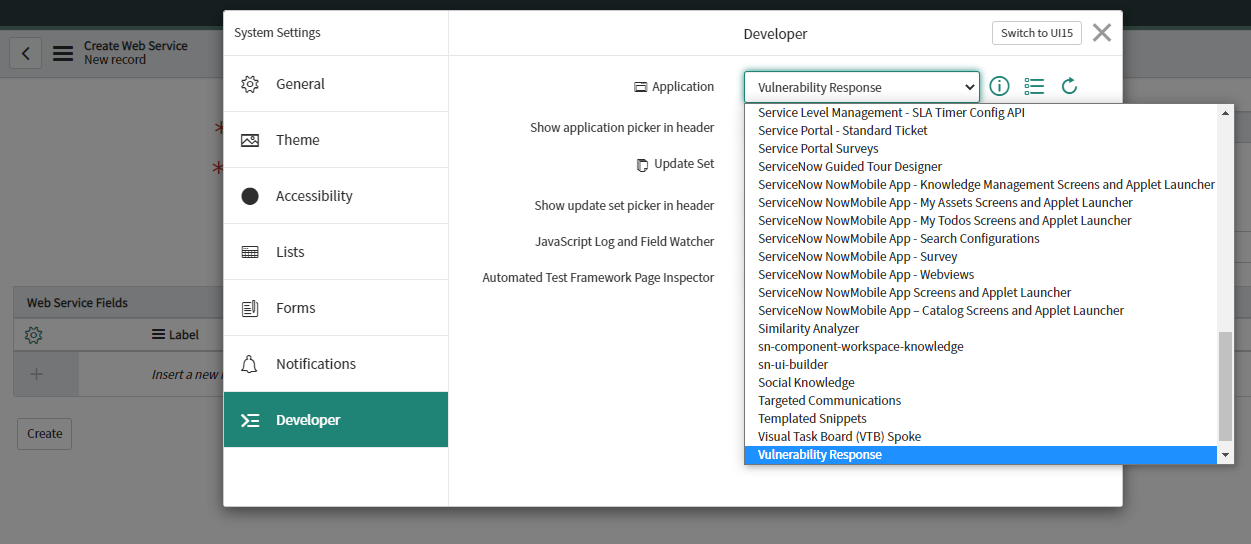Click the Application field icon

pos(641,87)
